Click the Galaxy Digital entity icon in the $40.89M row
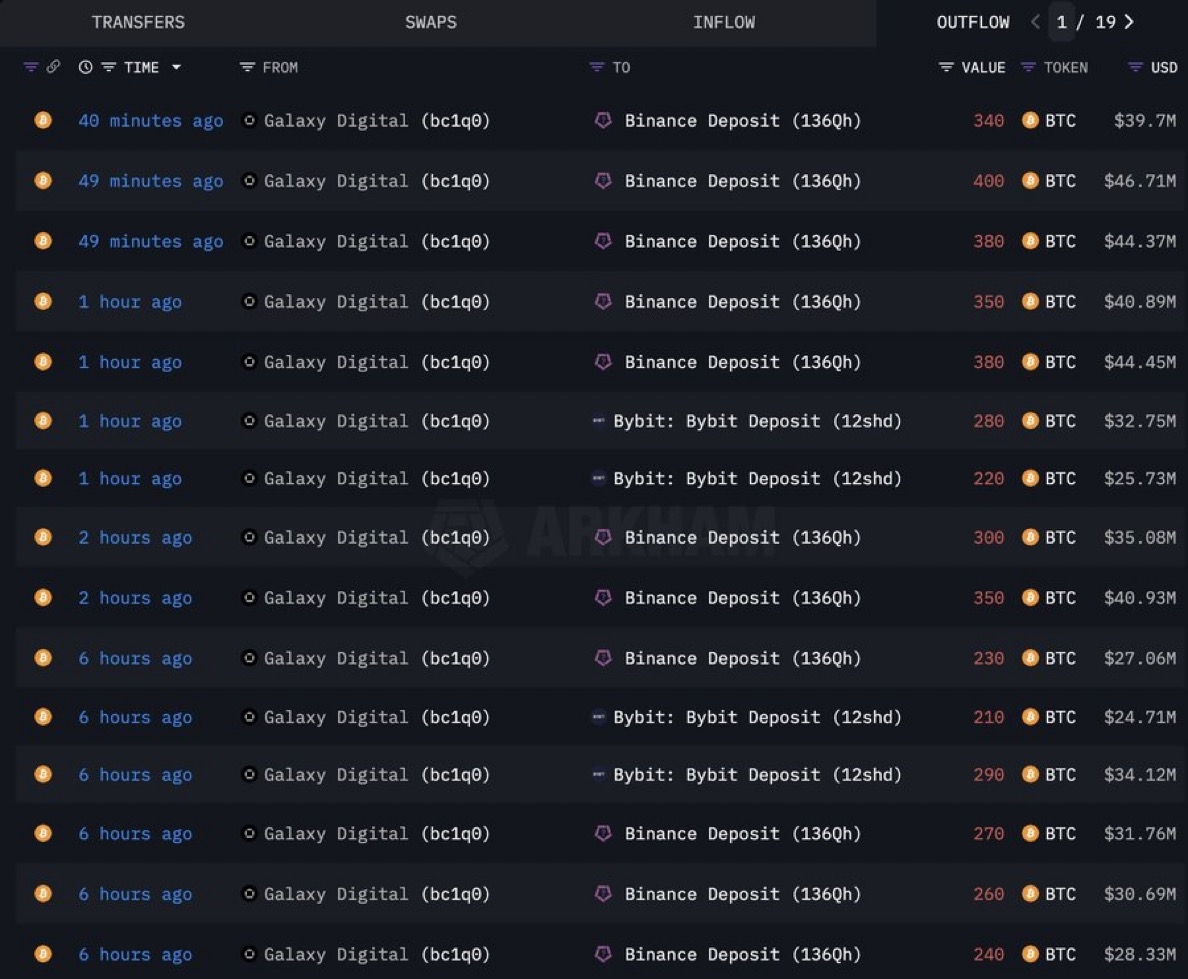1188x979 pixels. pyautogui.click(x=249, y=301)
